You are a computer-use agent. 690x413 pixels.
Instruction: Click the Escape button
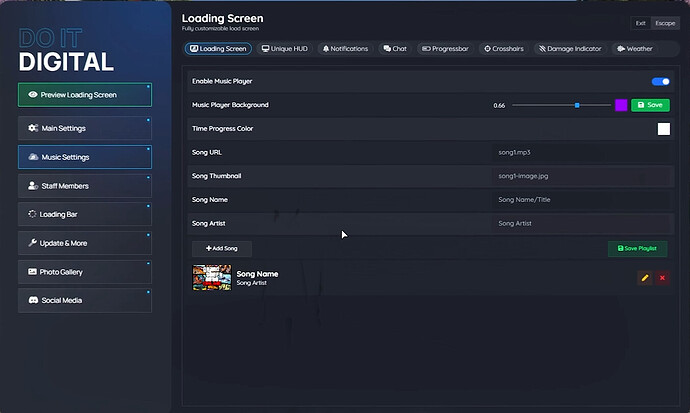[665, 23]
